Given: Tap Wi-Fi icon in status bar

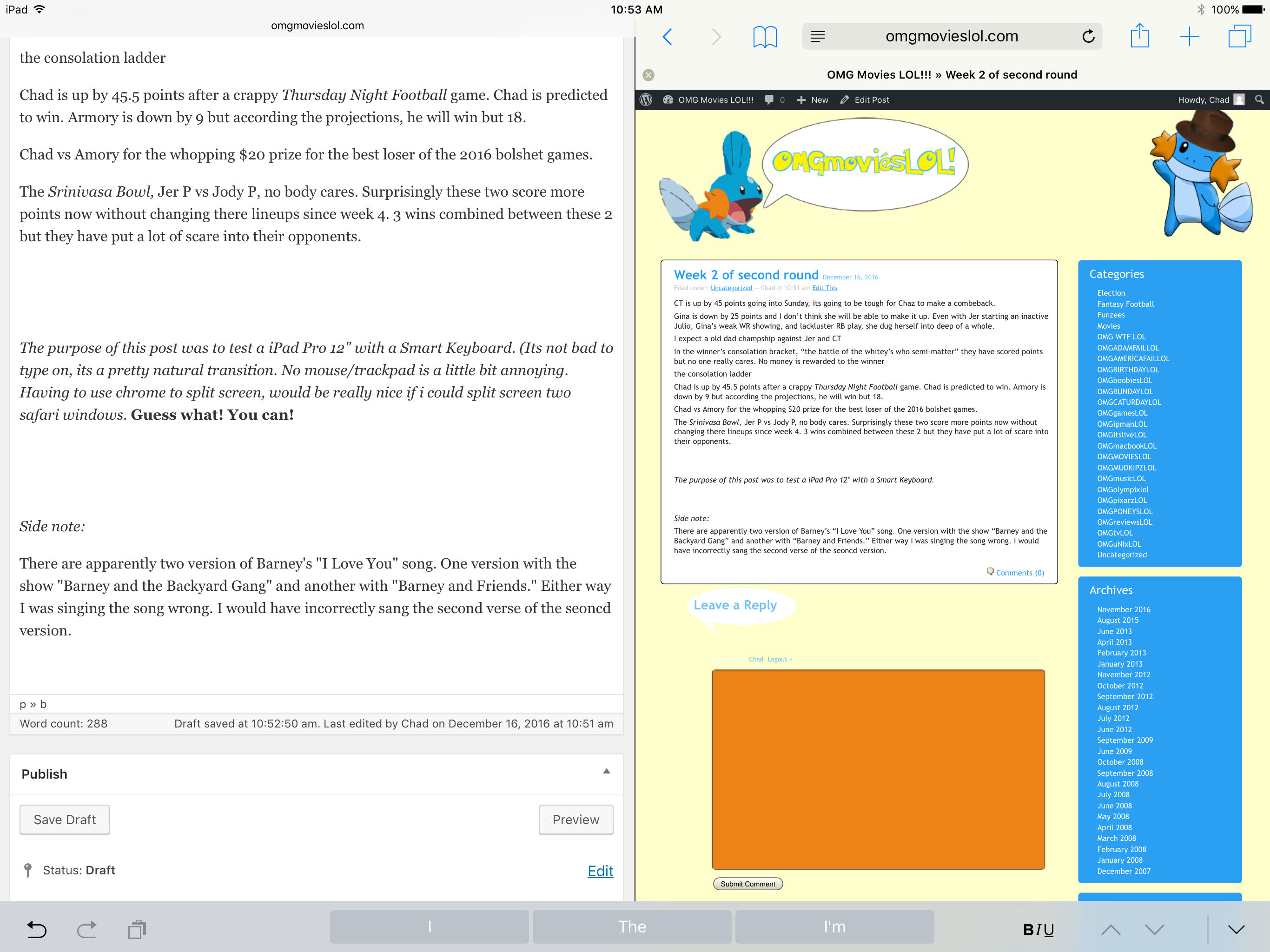Looking at the screenshot, I should tap(40, 9).
